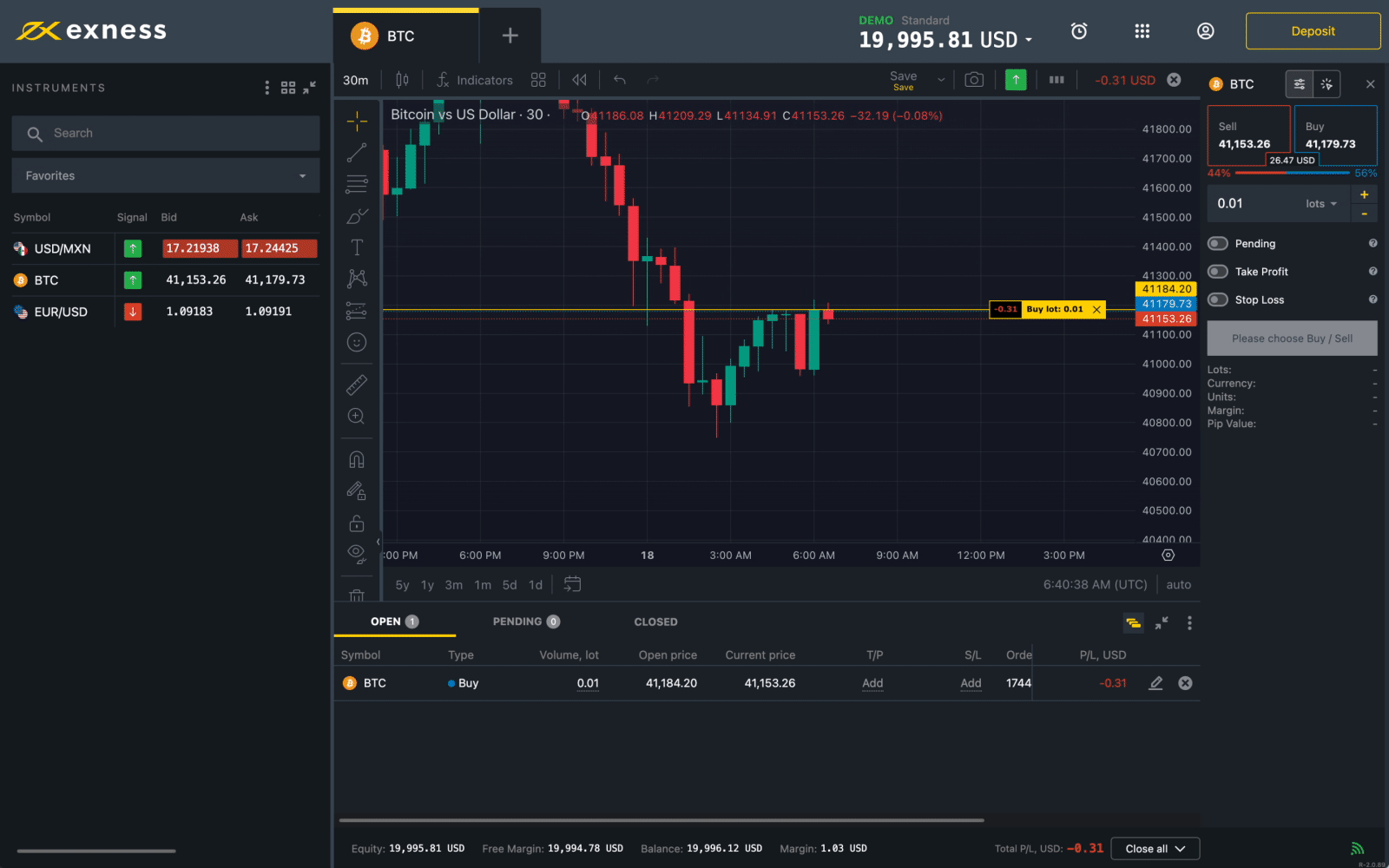Open the emoji icons tool

tap(357, 342)
